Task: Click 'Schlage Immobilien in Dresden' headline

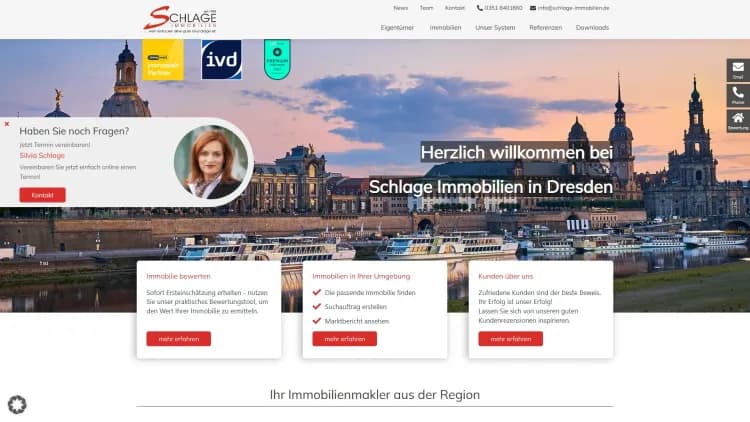Action: [x=491, y=187]
